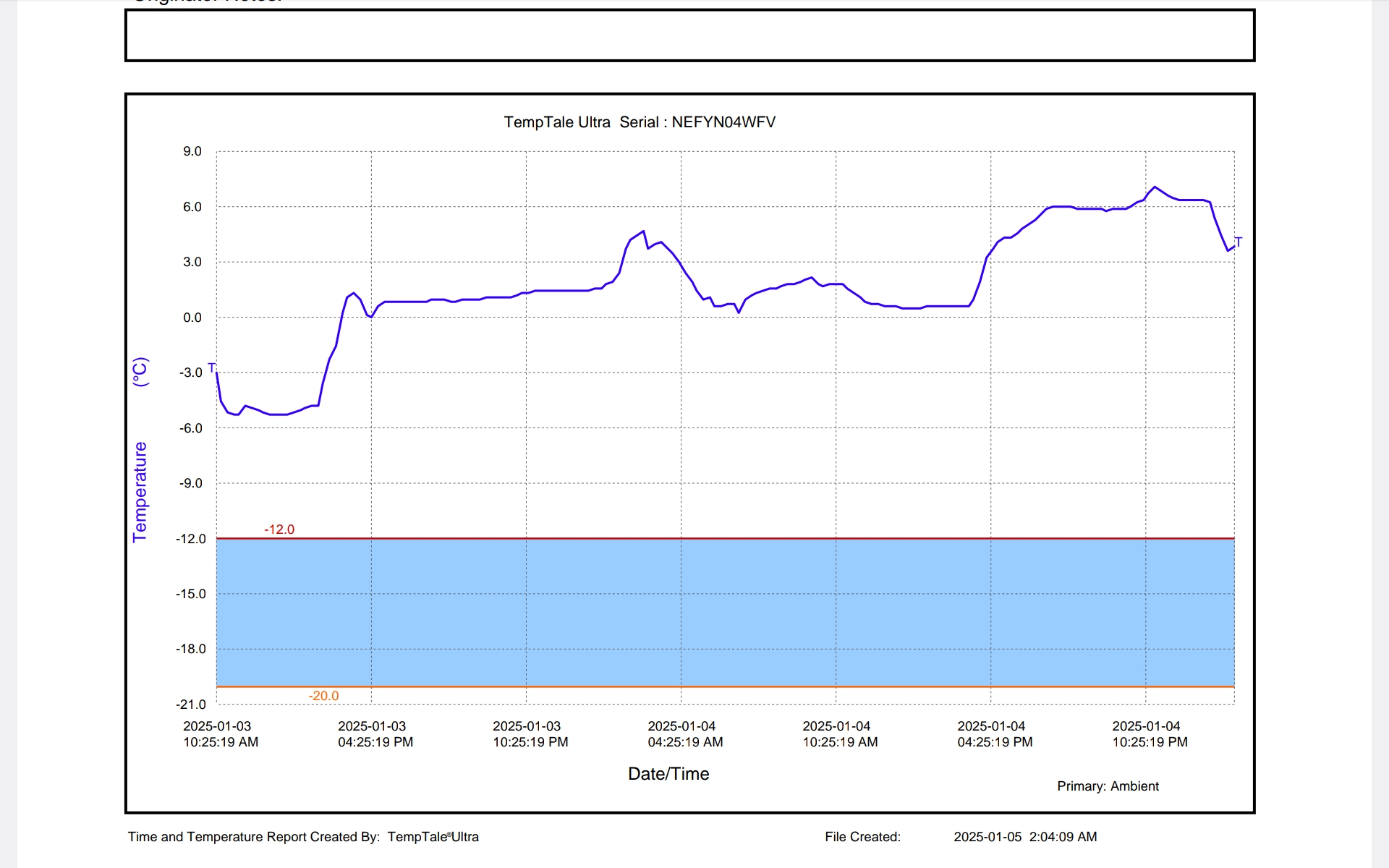Click the x-axis label 2025-01-03 10:25:19 AM
The height and width of the screenshot is (868, 1389).
[x=220, y=734]
